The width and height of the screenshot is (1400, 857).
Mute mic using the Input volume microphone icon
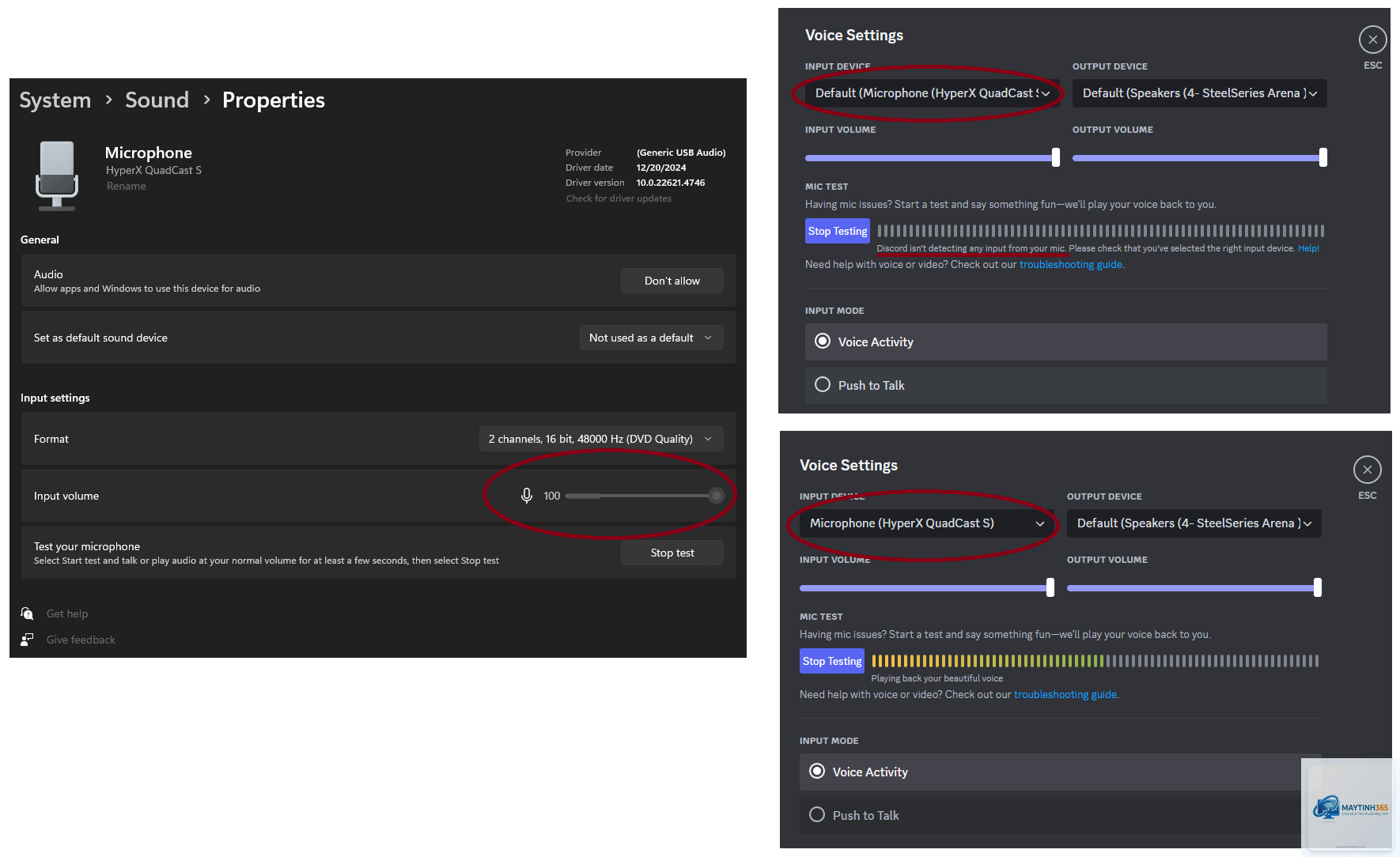click(x=527, y=496)
